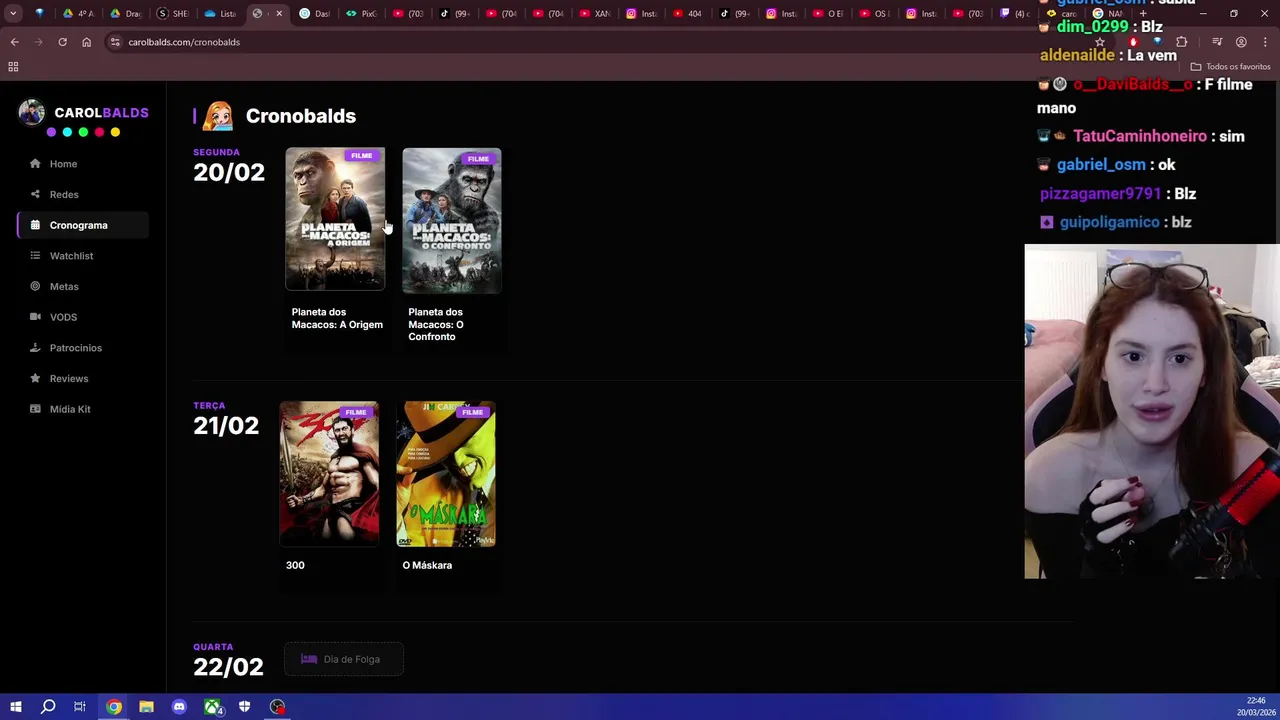Viewport: 1280px width, 720px height.
Task: Open the Home sidebar icon
Action: (36, 164)
